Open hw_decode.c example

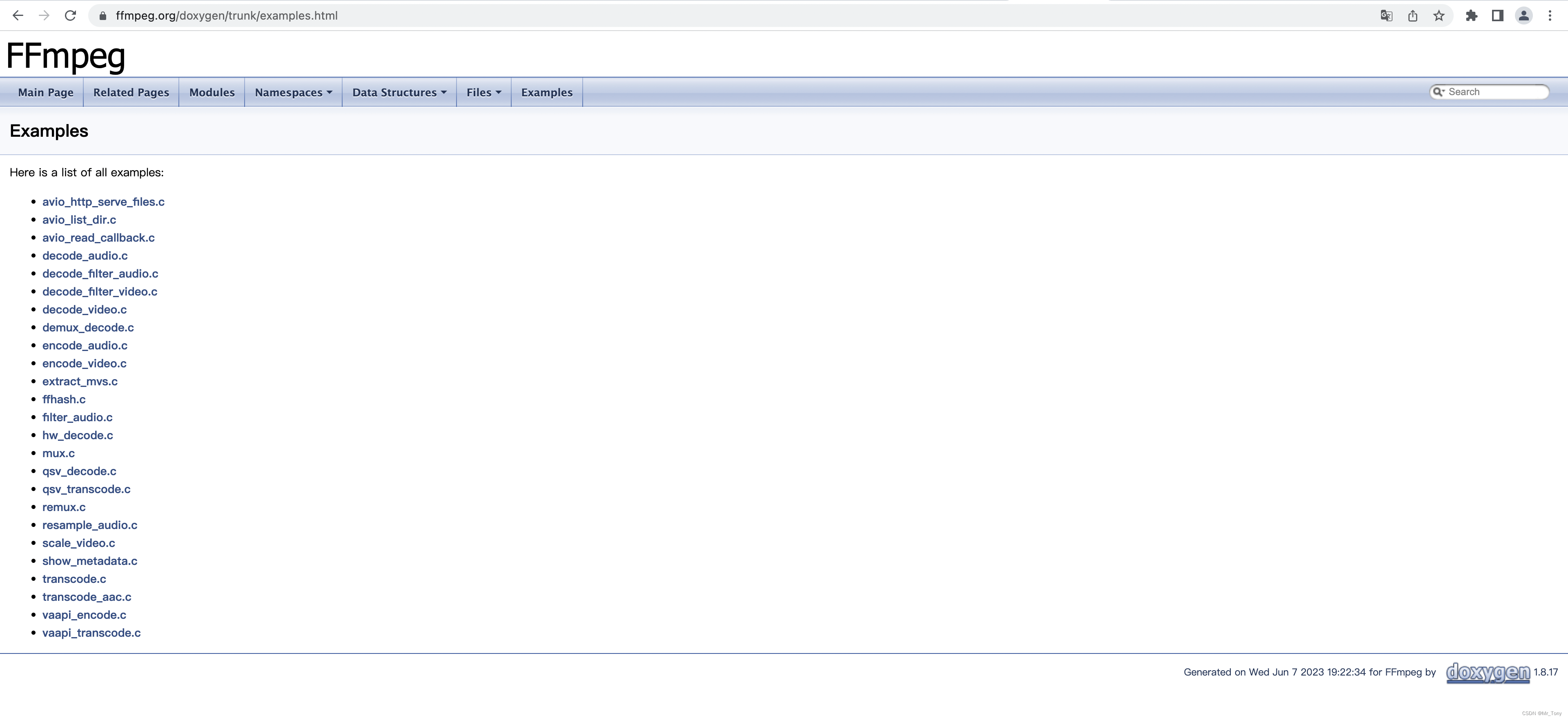[77, 435]
